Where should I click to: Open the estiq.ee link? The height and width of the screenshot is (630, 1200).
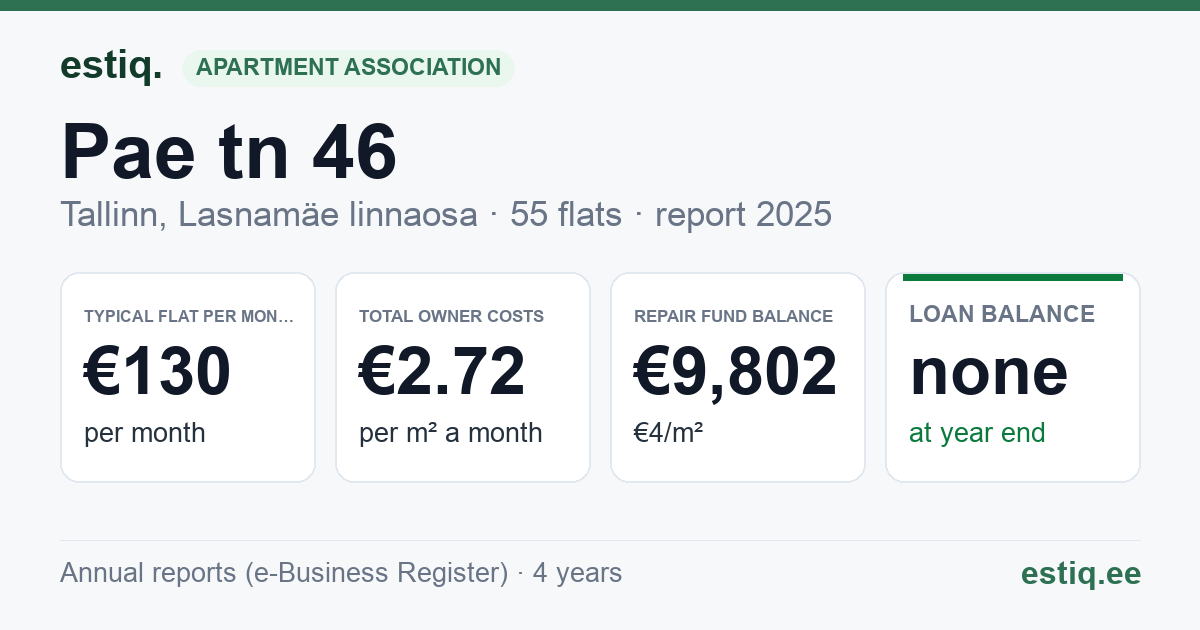[1081, 573]
